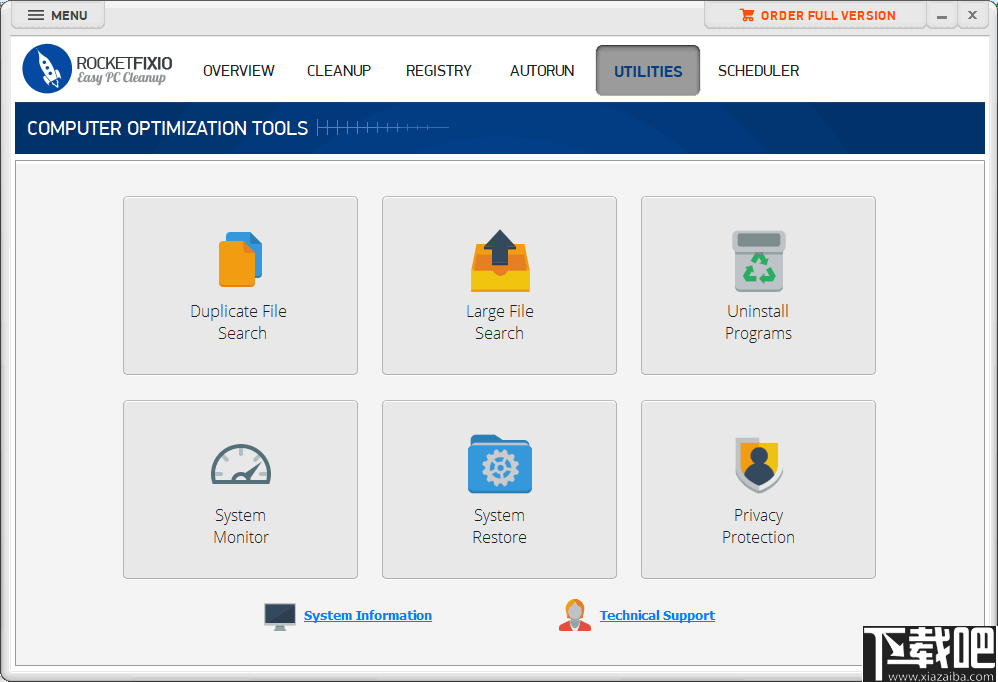This screenshot has width=998, height=682.
Task: Click the System Restore gear folder icon
Action: coord(500,464)
